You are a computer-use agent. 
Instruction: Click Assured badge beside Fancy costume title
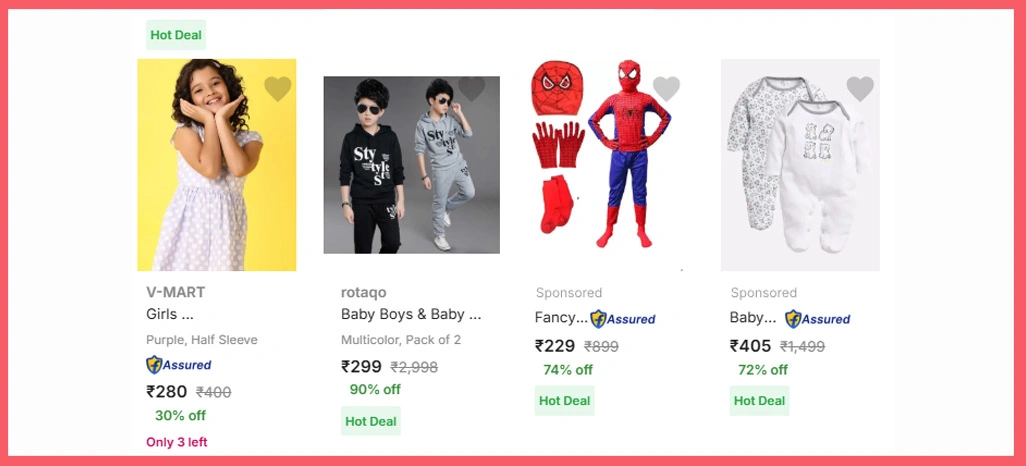tap(623, 319)
